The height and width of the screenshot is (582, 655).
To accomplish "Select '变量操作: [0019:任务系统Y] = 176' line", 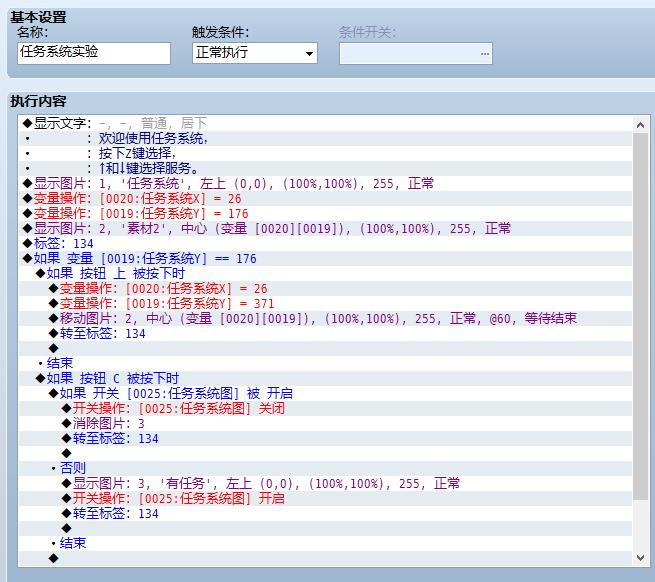I will [x=325, y=213].
